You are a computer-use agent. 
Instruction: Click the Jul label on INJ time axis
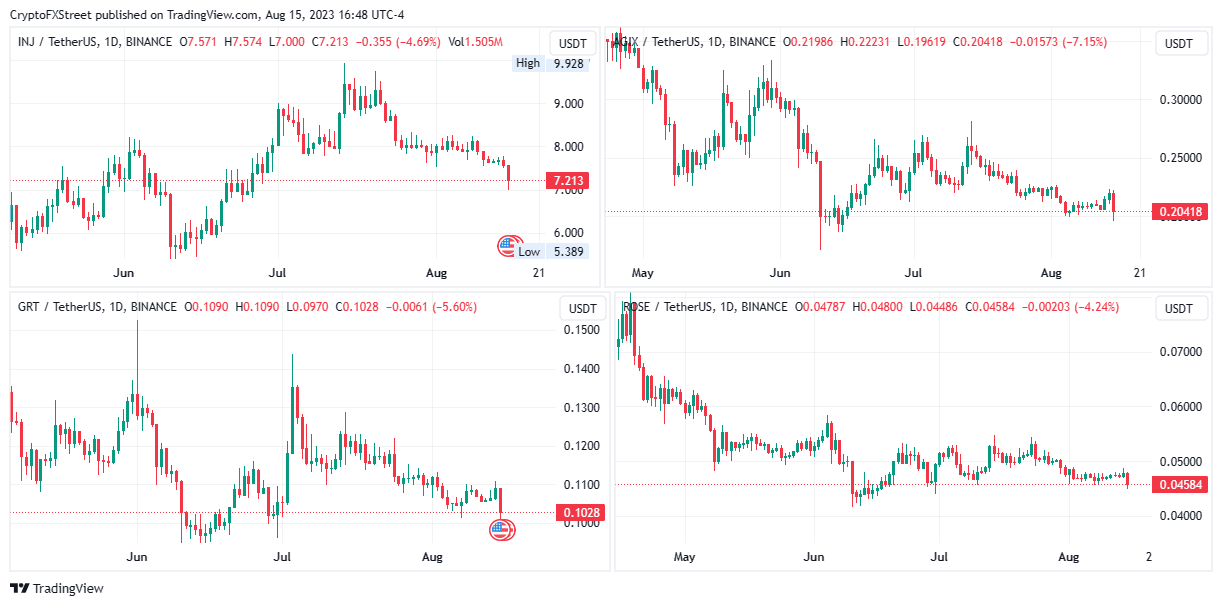[278, 273]
